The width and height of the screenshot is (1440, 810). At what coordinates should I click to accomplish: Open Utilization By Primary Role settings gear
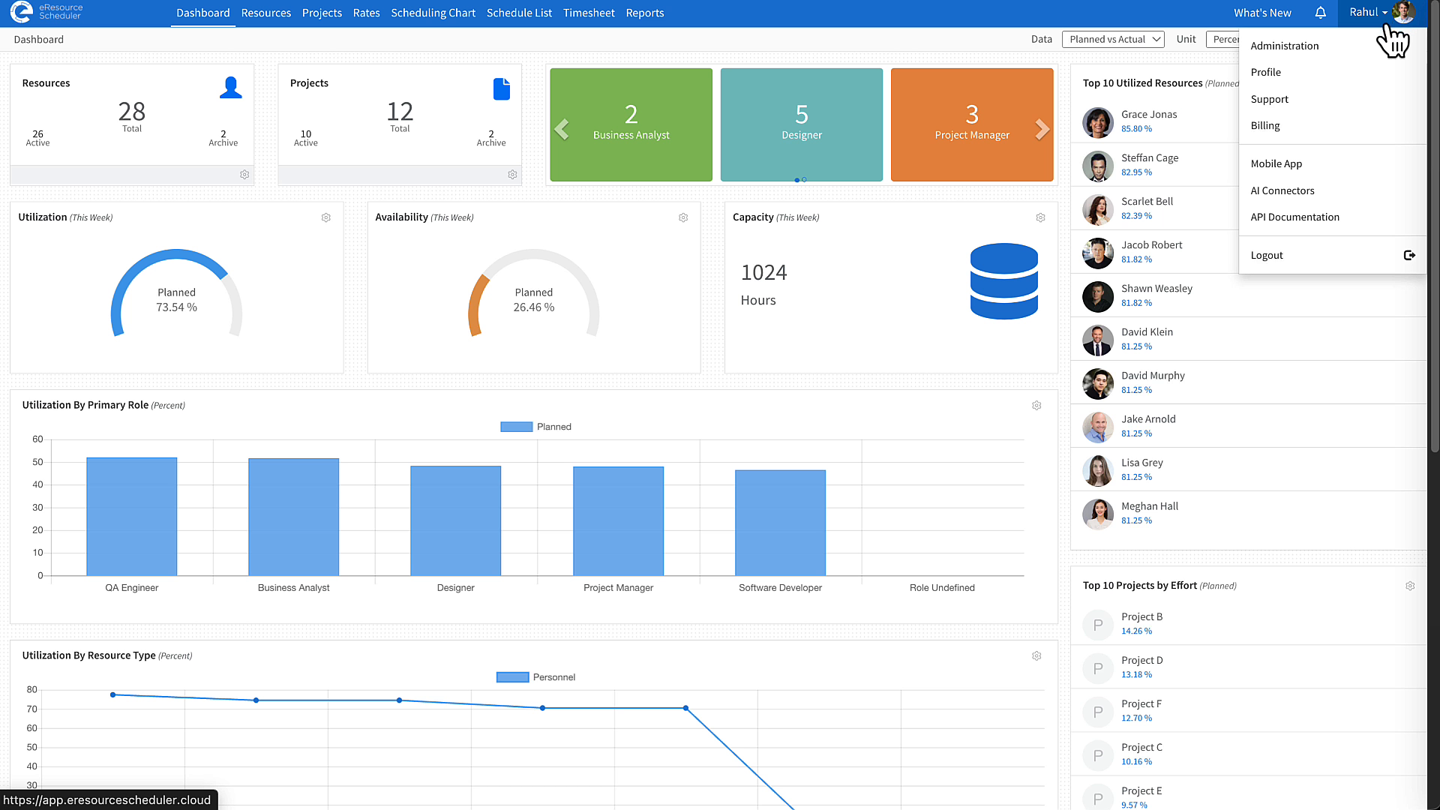pos(1036,405)
